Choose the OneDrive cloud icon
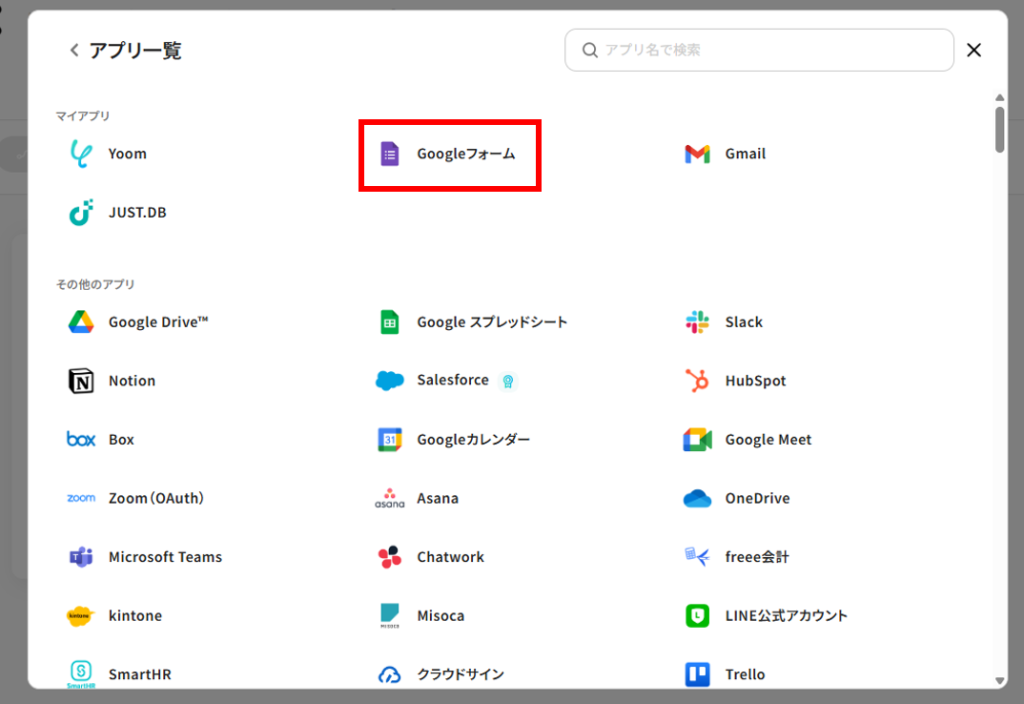The height and width of the screenshot is (704, 1024). click(x=697, y=498)
